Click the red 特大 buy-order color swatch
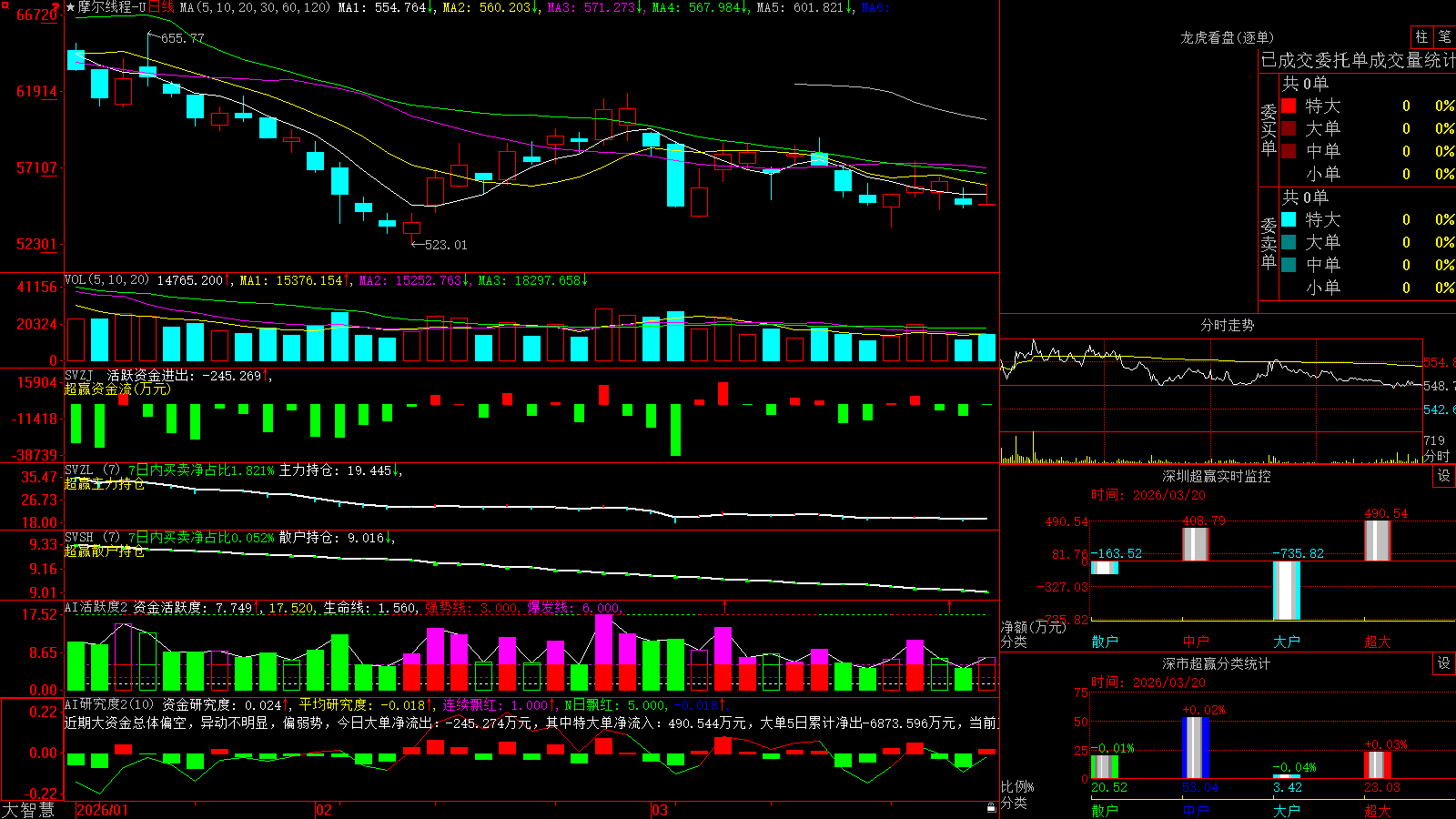 1289,106
